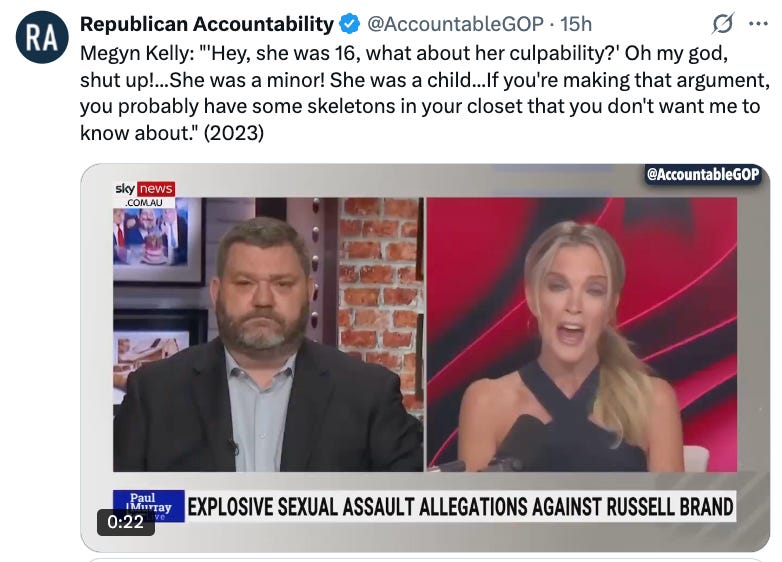Click the Sky News logo in video
The height and width of the screenshot is (562, 782).
point(145,194)
